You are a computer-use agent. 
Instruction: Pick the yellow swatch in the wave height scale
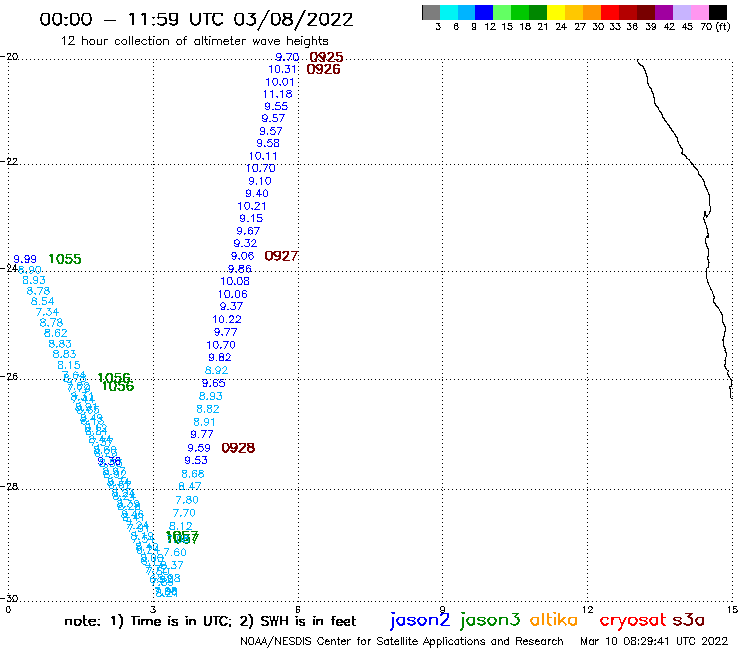(x=556, y=12)
